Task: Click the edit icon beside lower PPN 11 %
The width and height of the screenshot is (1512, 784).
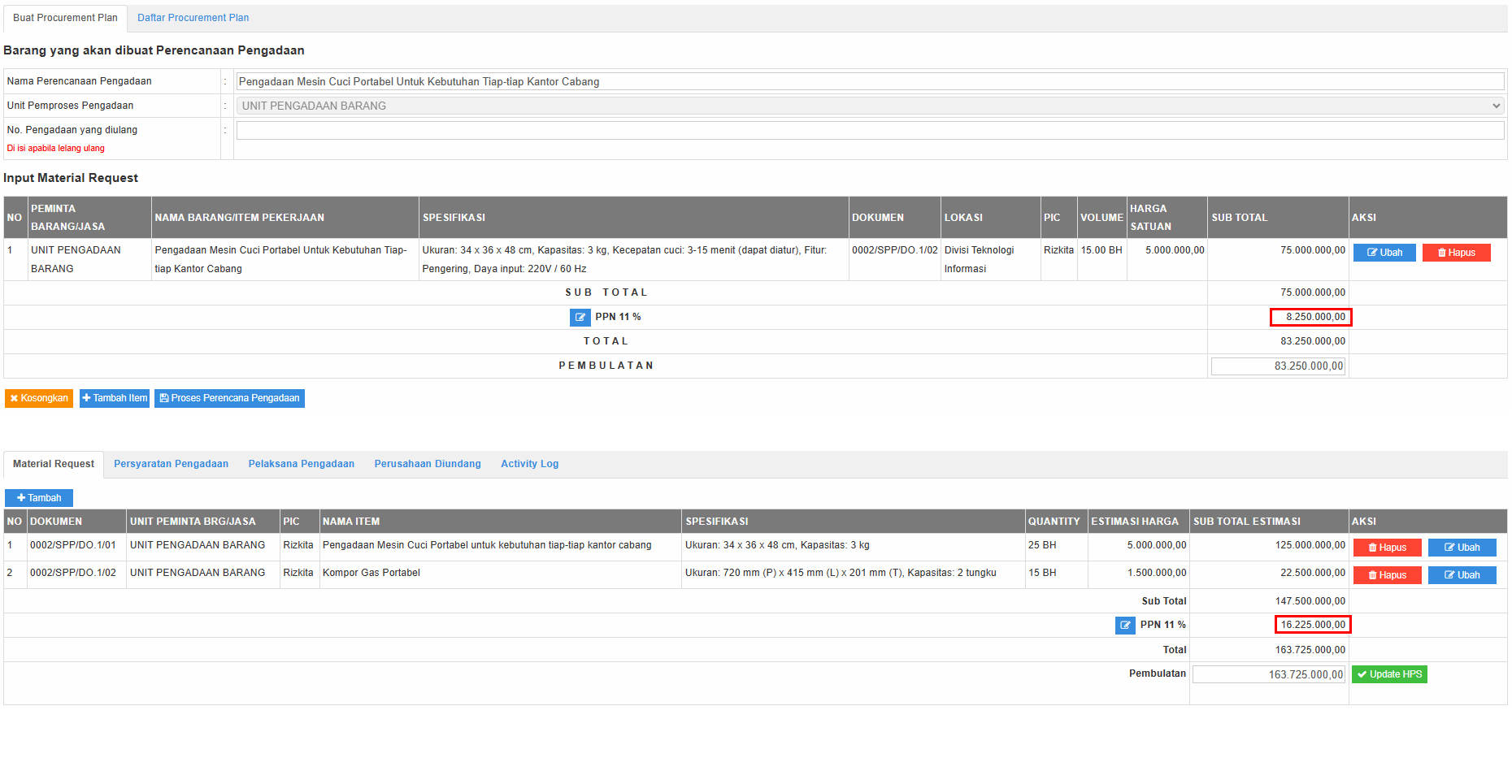Action: tap(1125, 626)
